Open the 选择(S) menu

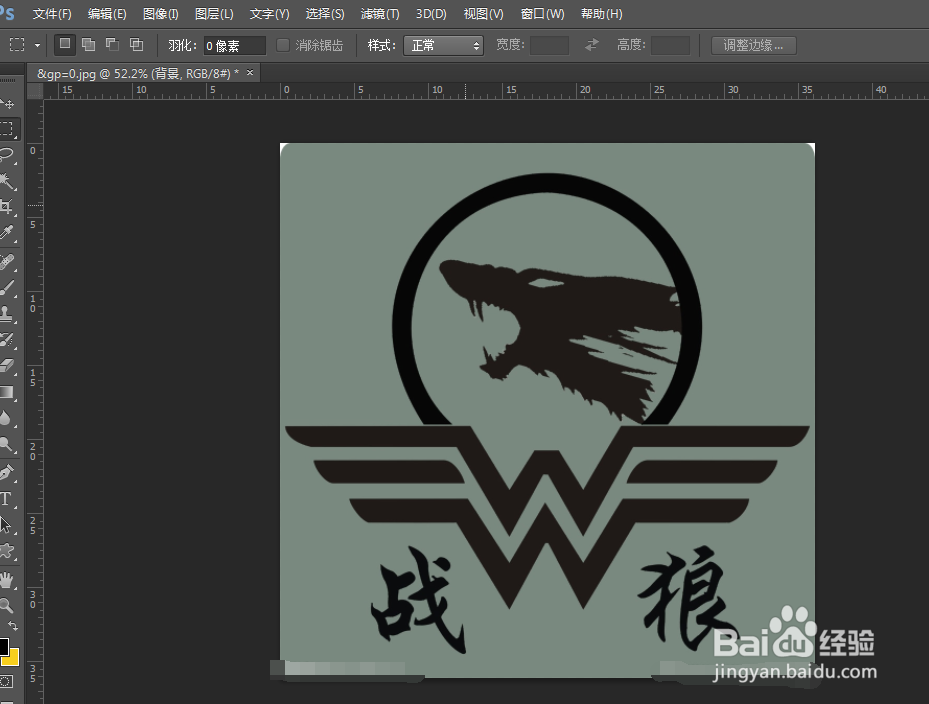(325, 14)
